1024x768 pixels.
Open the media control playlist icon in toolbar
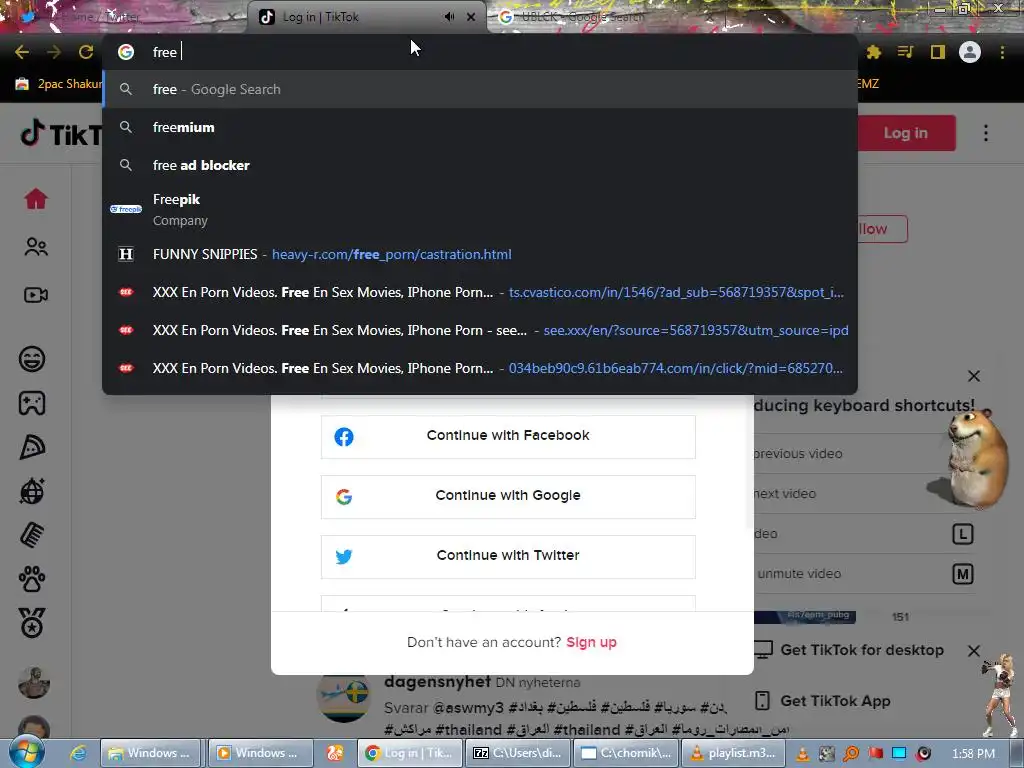(x=905, y=52)
